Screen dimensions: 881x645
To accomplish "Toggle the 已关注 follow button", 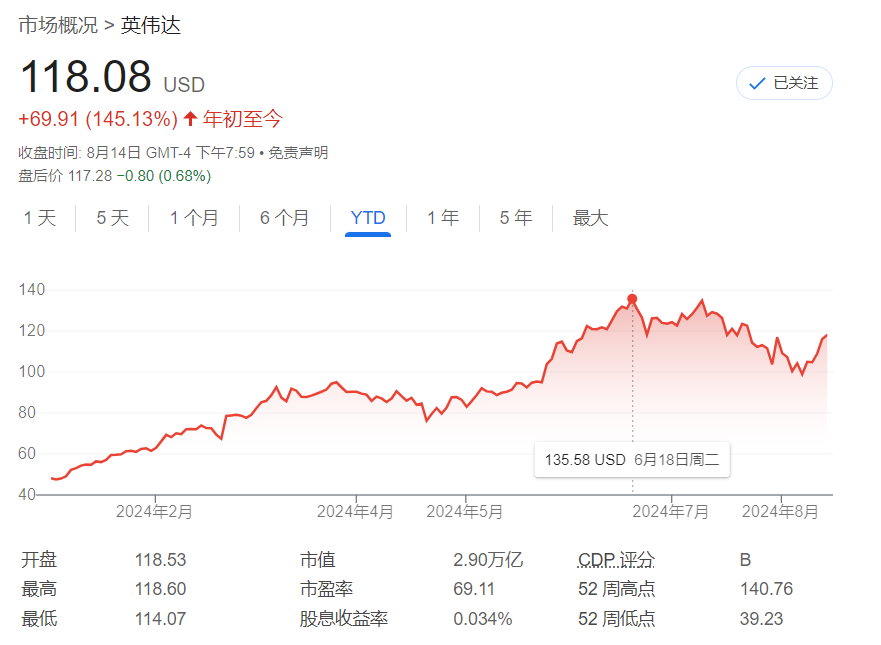I will point(784,83).
